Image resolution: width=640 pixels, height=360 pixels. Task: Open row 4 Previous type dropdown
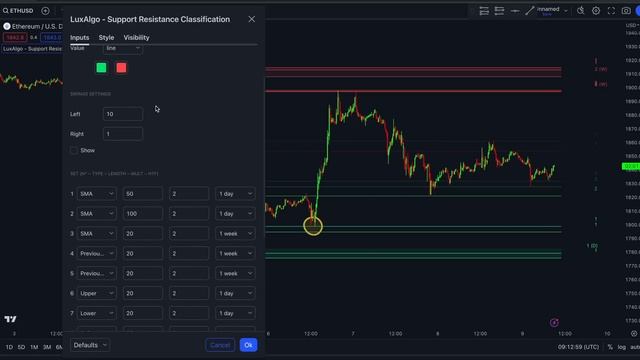click(x=96, y=253)
